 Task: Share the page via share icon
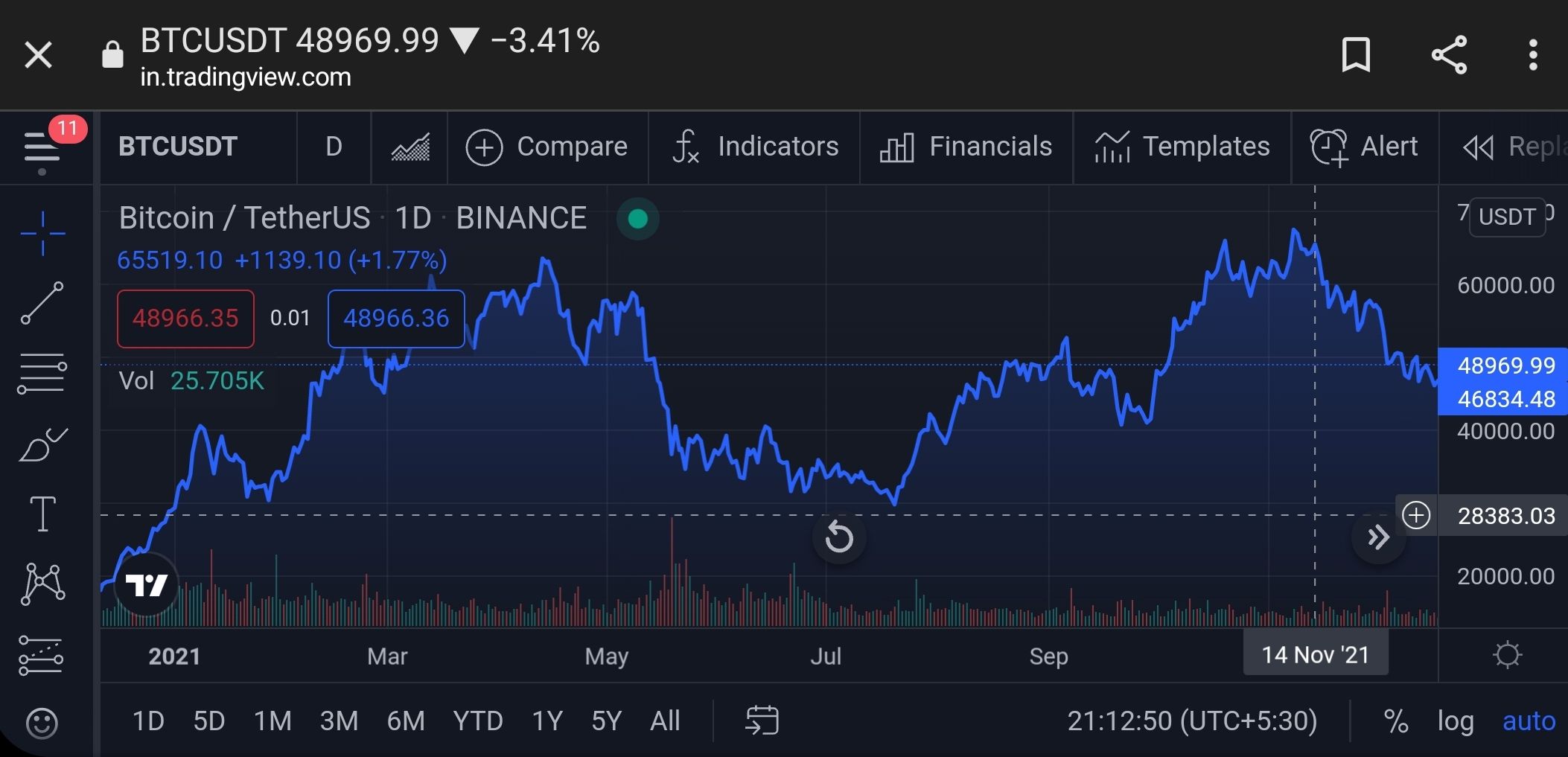[x=1449, y=55]
